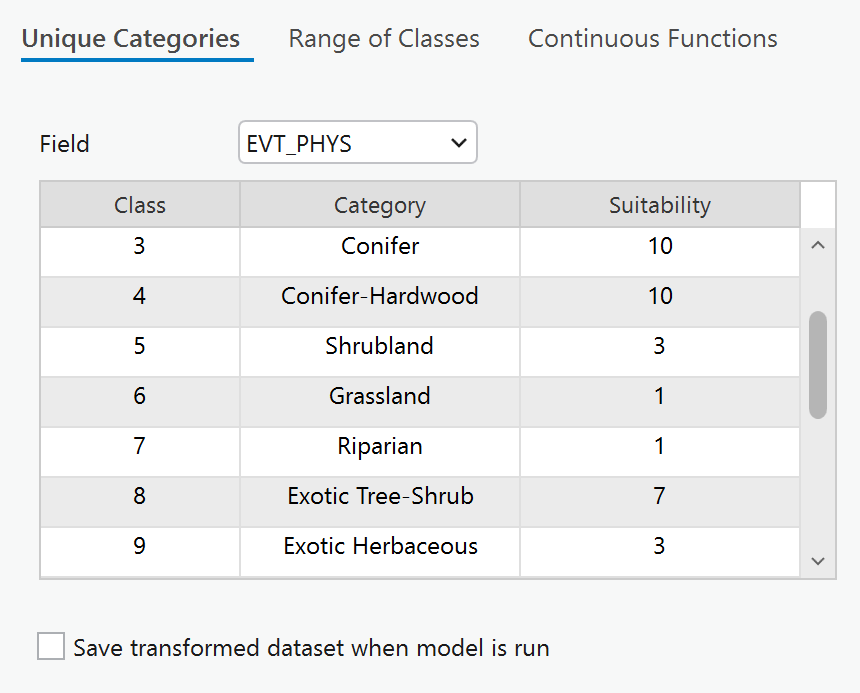Image resolution: width=860 pixels, height=693 pixels.
Task: Edit the Conifer suitability value 10
Action: [660, 246]
